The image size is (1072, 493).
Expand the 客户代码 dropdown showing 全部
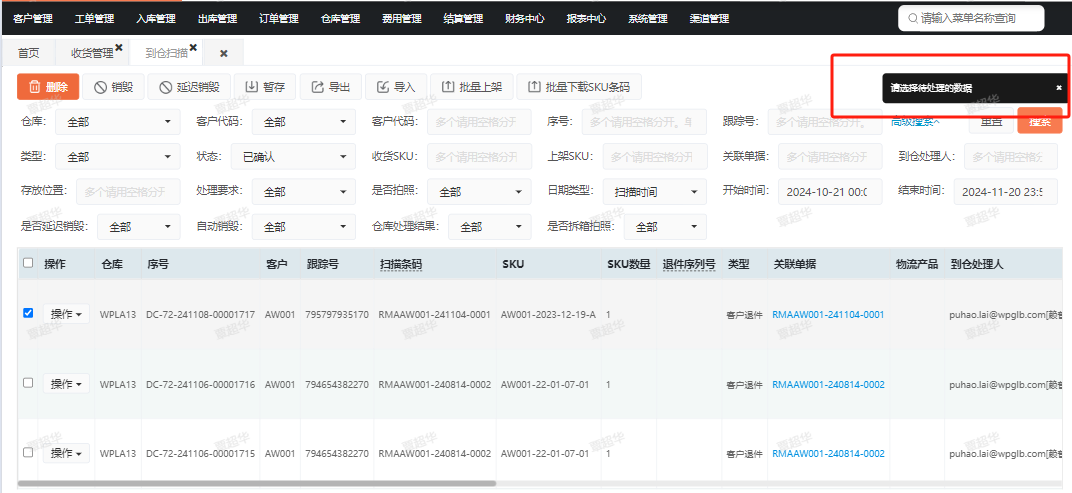click(304, 122)
